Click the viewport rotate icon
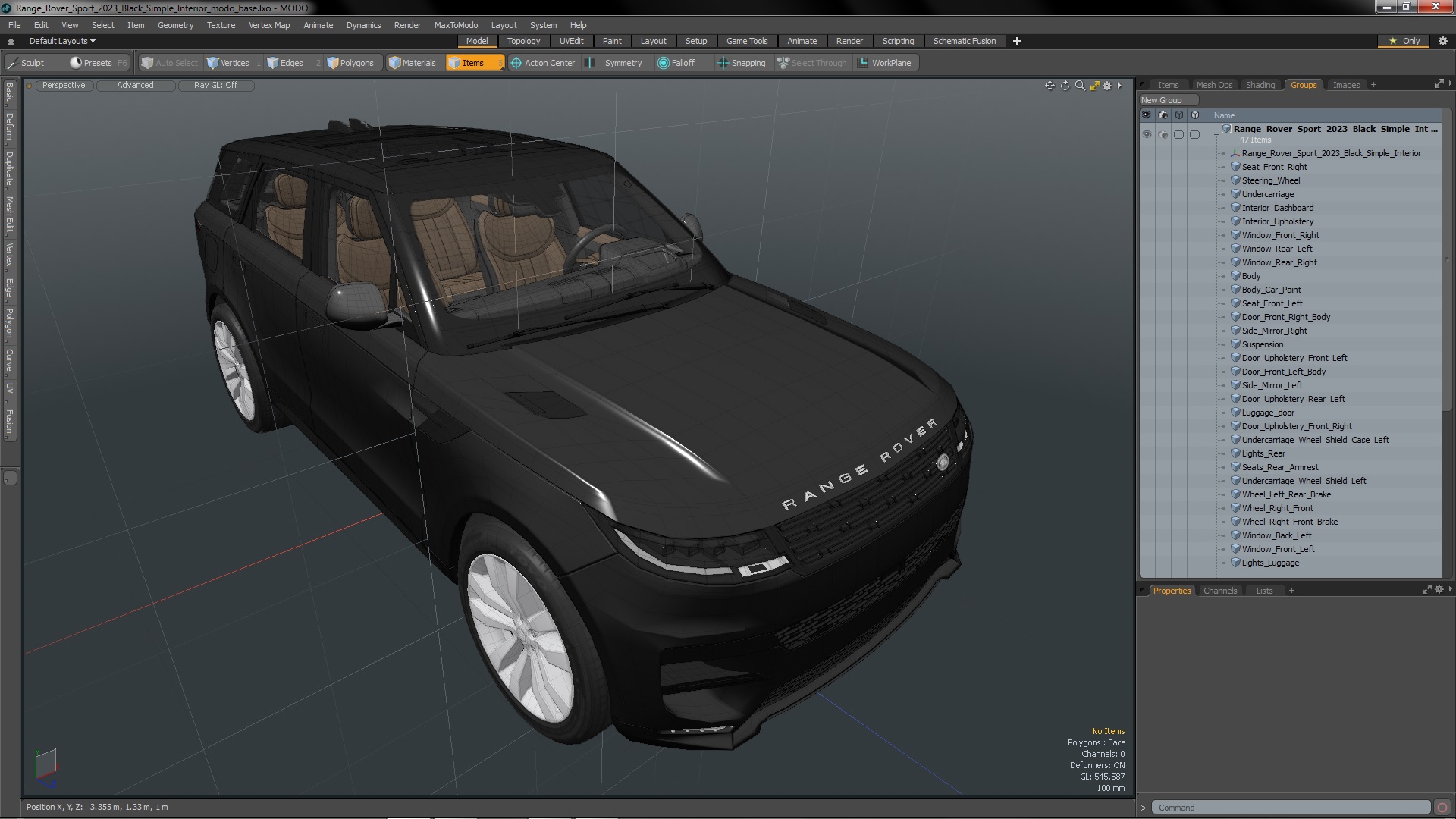 click(x=1065, y=86)
